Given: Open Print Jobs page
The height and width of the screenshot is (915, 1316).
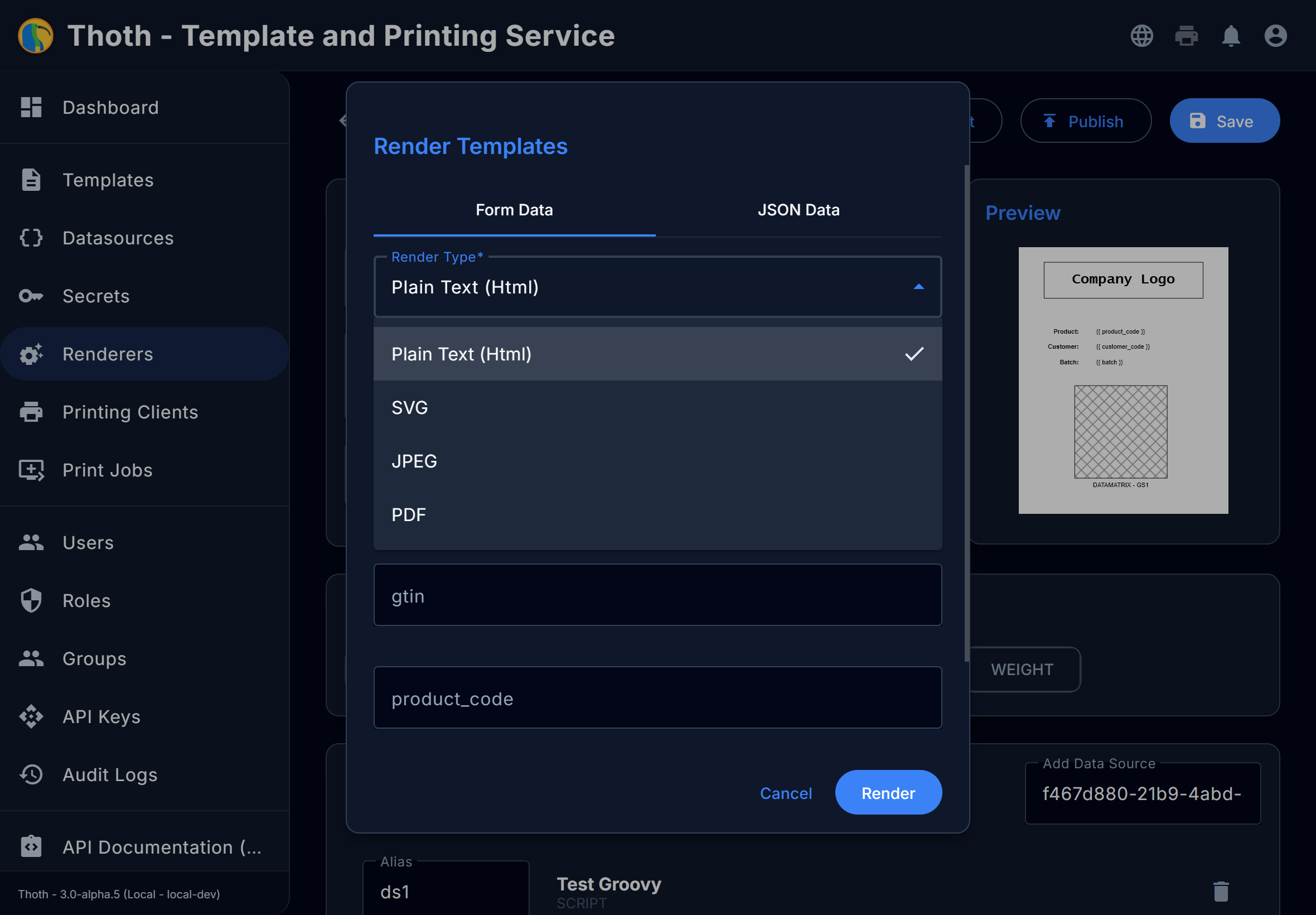Looking at the screenshot, I should [144, 470].
